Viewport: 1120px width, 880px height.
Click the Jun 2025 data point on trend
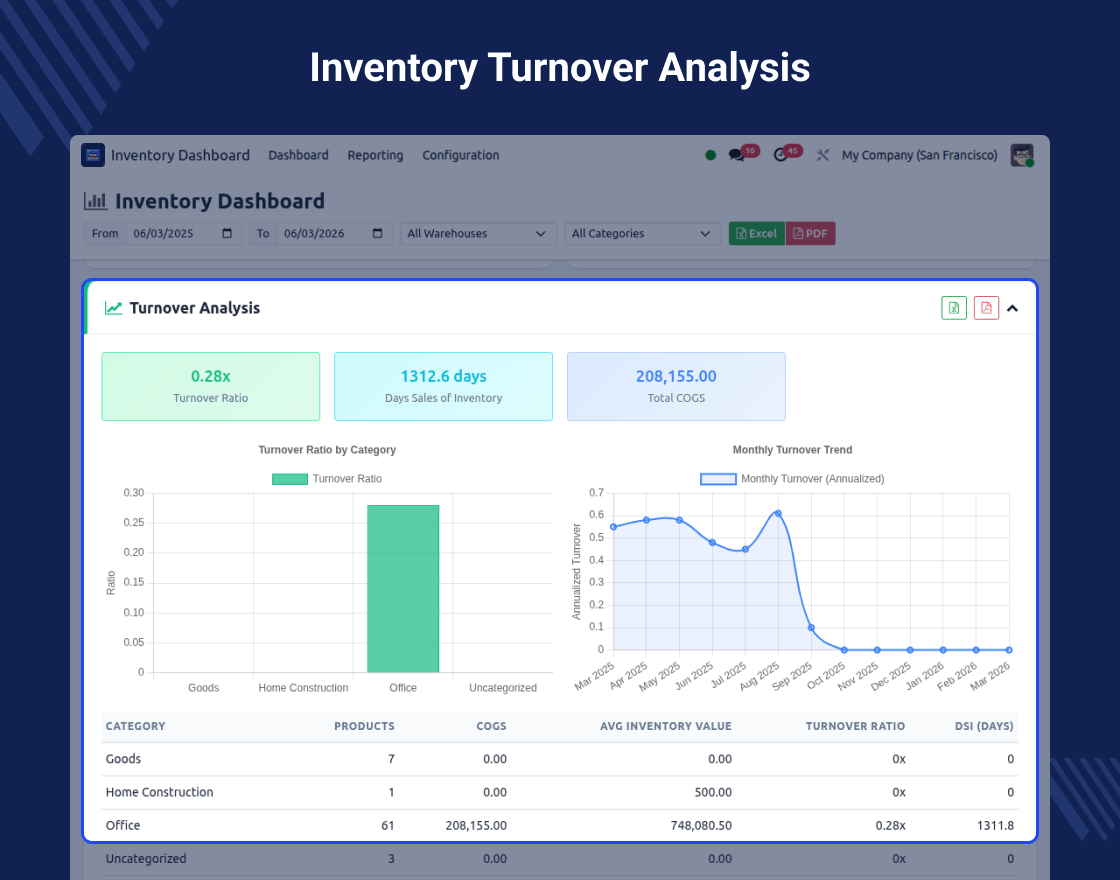tap(712, 543)
